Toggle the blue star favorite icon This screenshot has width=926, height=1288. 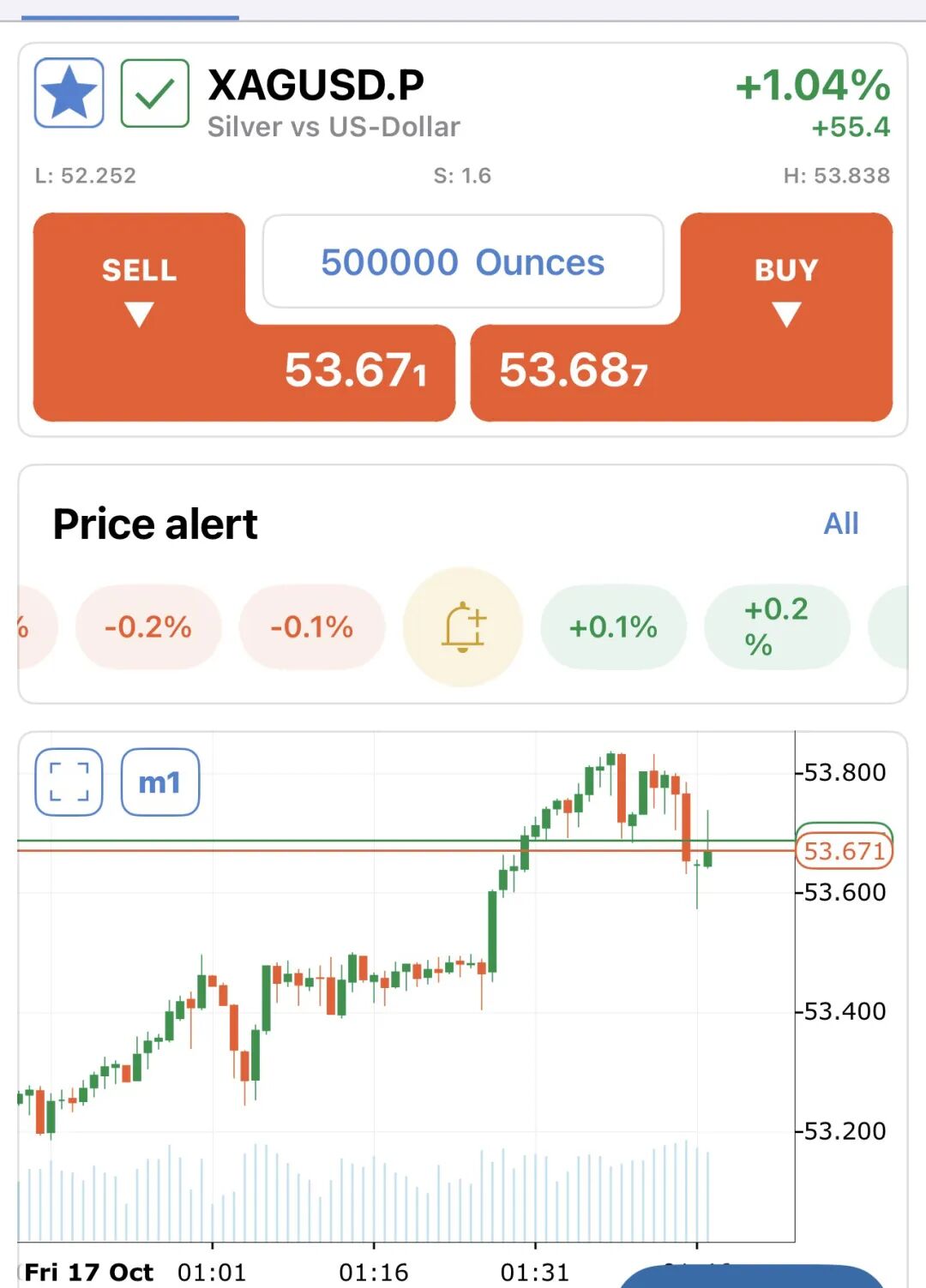69,93
